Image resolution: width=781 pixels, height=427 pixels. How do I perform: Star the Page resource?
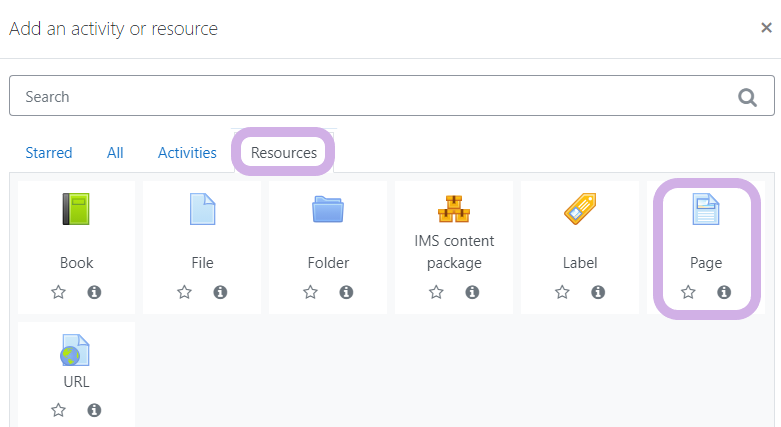coord(688,292)
